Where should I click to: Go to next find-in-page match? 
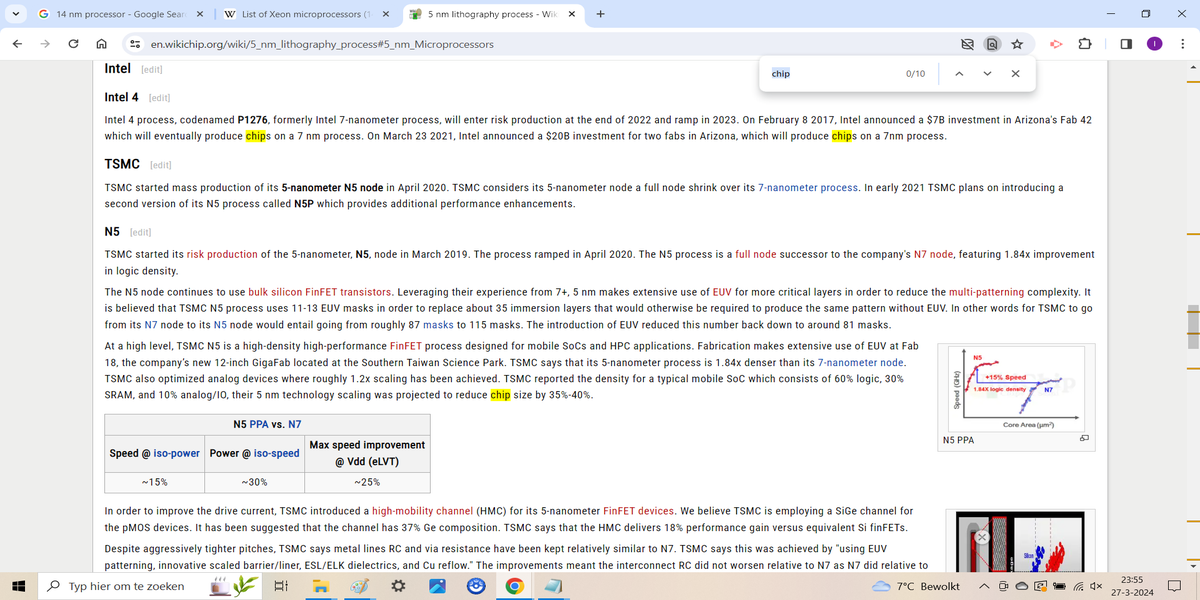tap(986, 74)
